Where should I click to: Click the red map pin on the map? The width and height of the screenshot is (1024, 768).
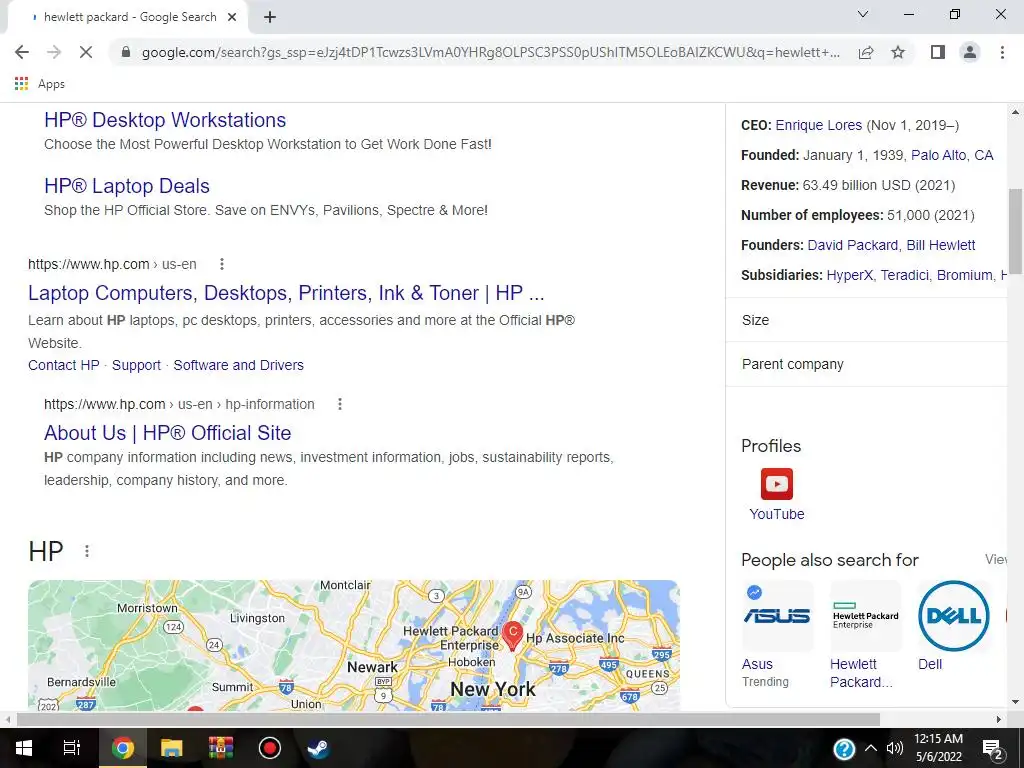pos(513,635)
